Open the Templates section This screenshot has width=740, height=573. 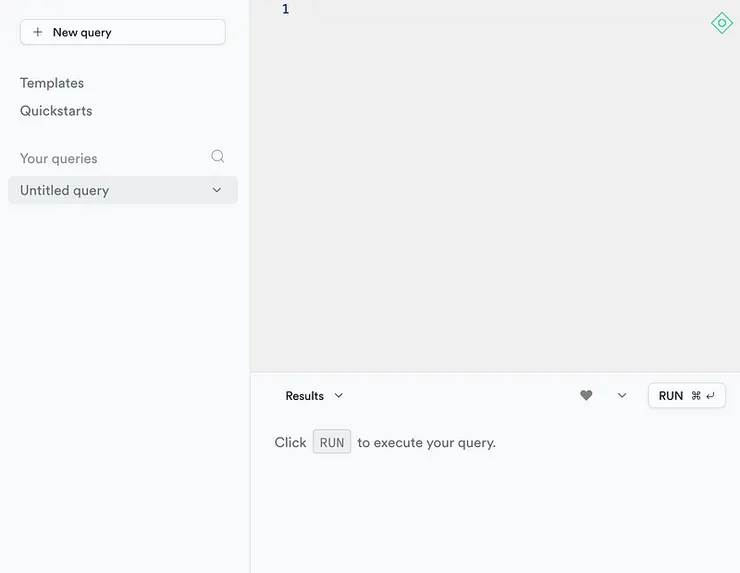click(52, 83)
